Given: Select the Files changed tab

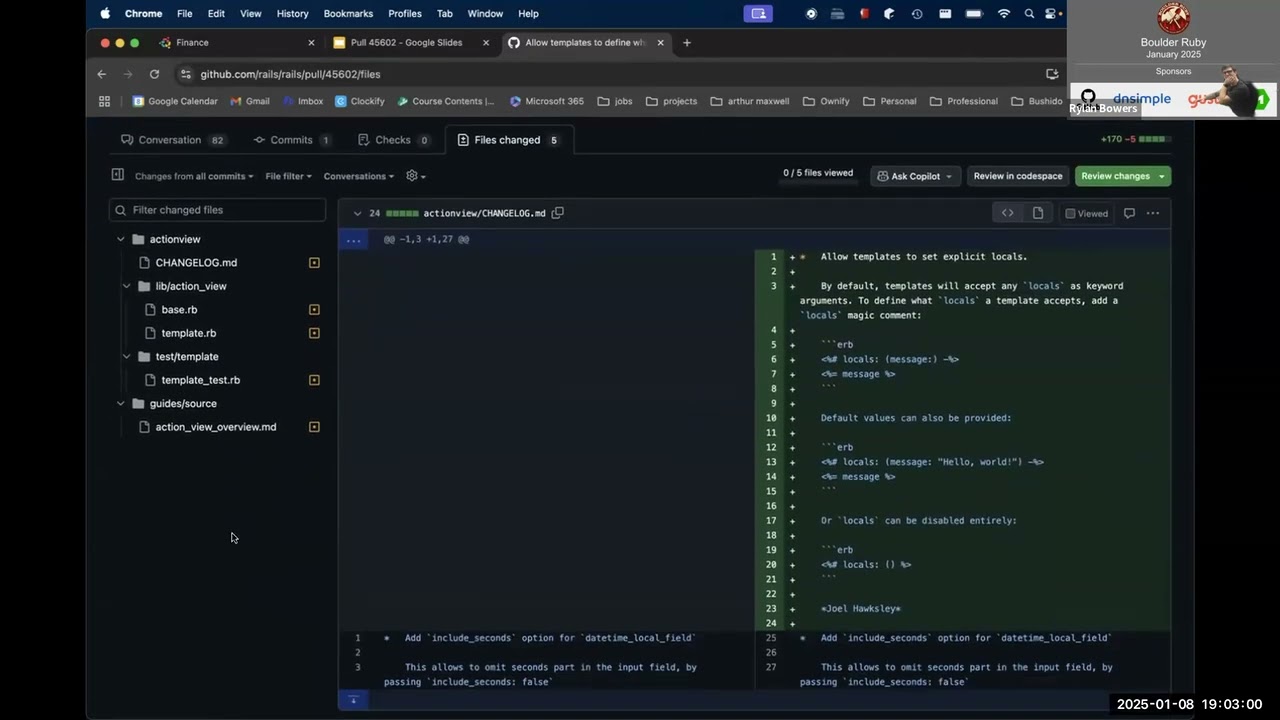Looking at the screenshot, I should pyautogui.click(x=508, y=140).
